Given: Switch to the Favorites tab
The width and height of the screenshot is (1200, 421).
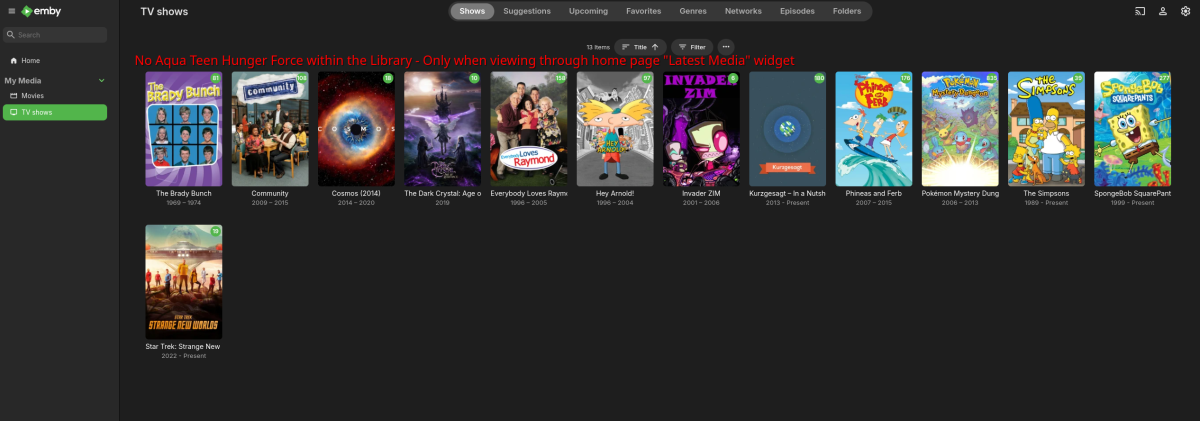Looking at the screenshot, I should (x=643, y=11).
